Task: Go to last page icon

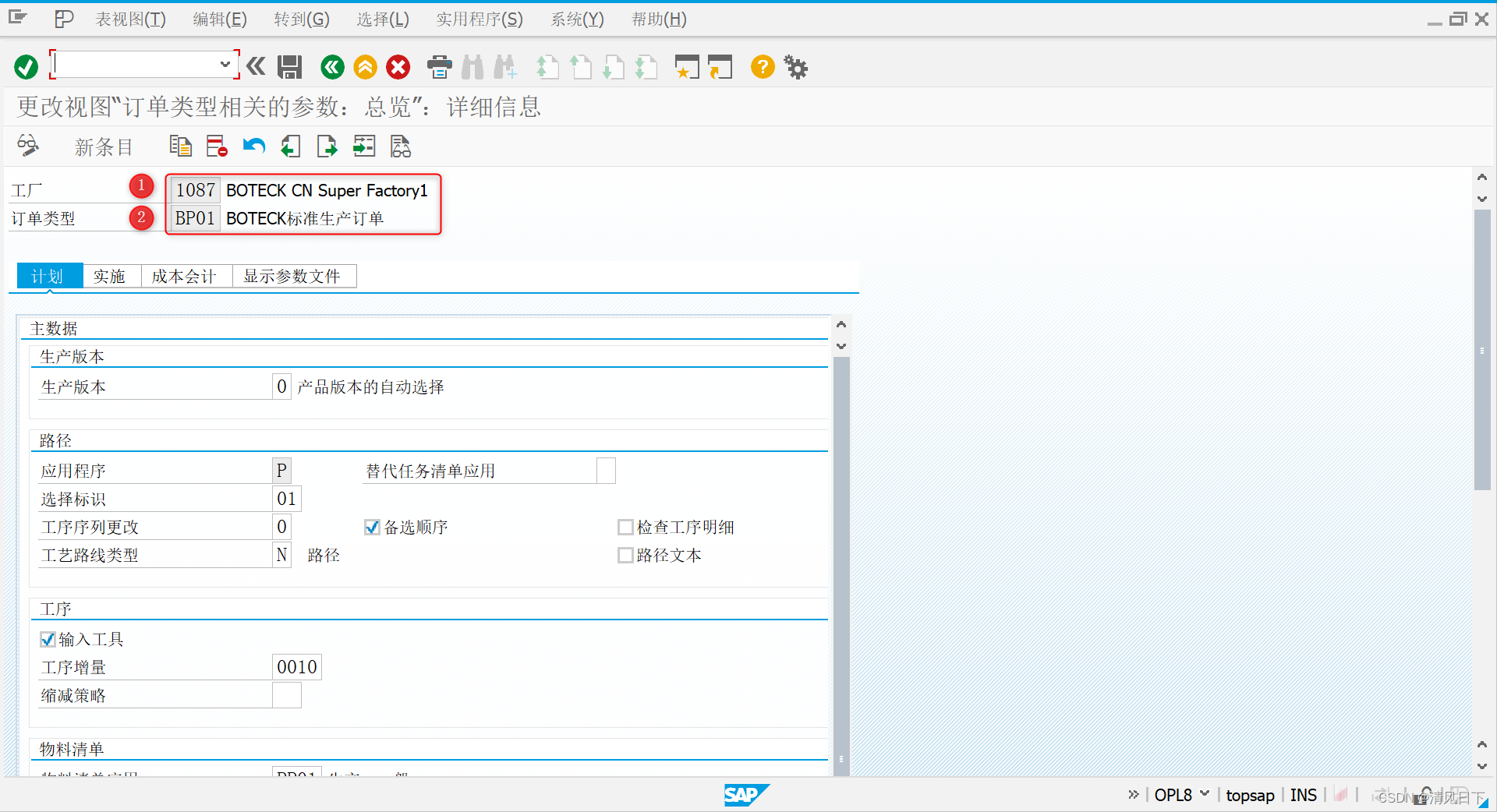Action: coord(646,67)
